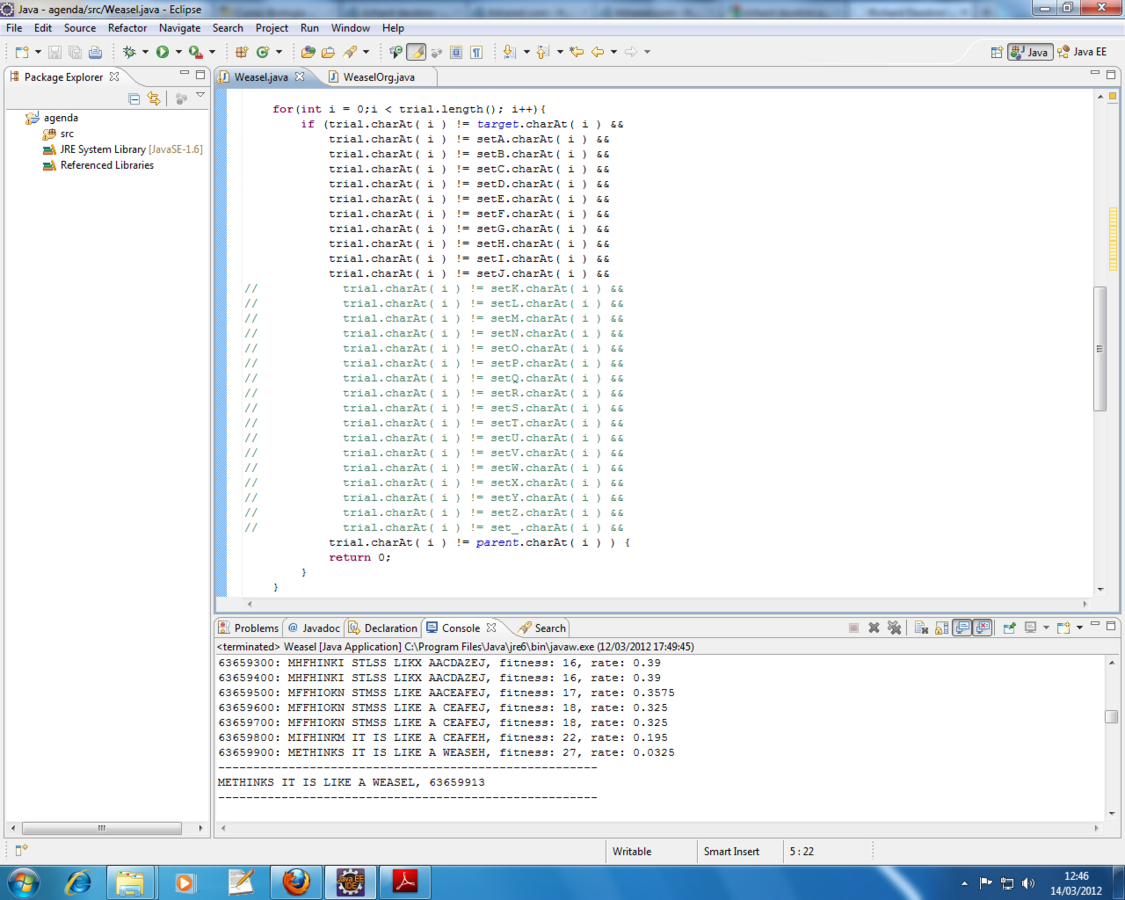Click the Debug (bug) toolbar icon
The width and height of the screenshot is (1125, 900).
[x=129, y=52]
